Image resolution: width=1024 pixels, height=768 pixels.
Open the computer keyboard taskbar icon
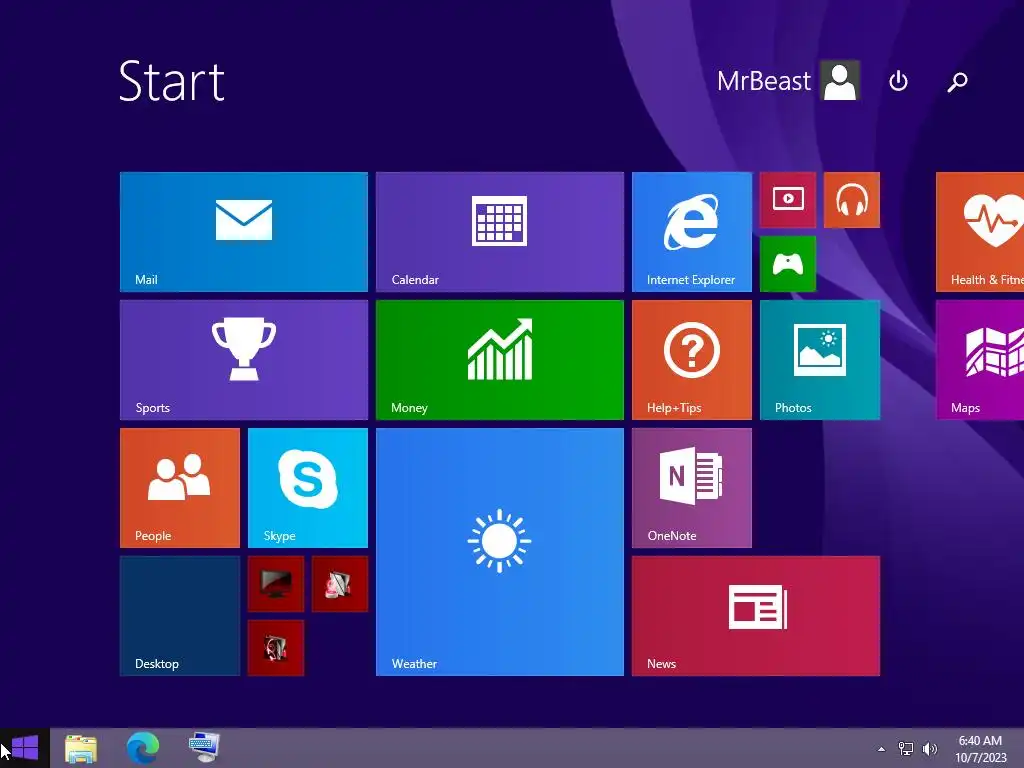tap(204, 748)
